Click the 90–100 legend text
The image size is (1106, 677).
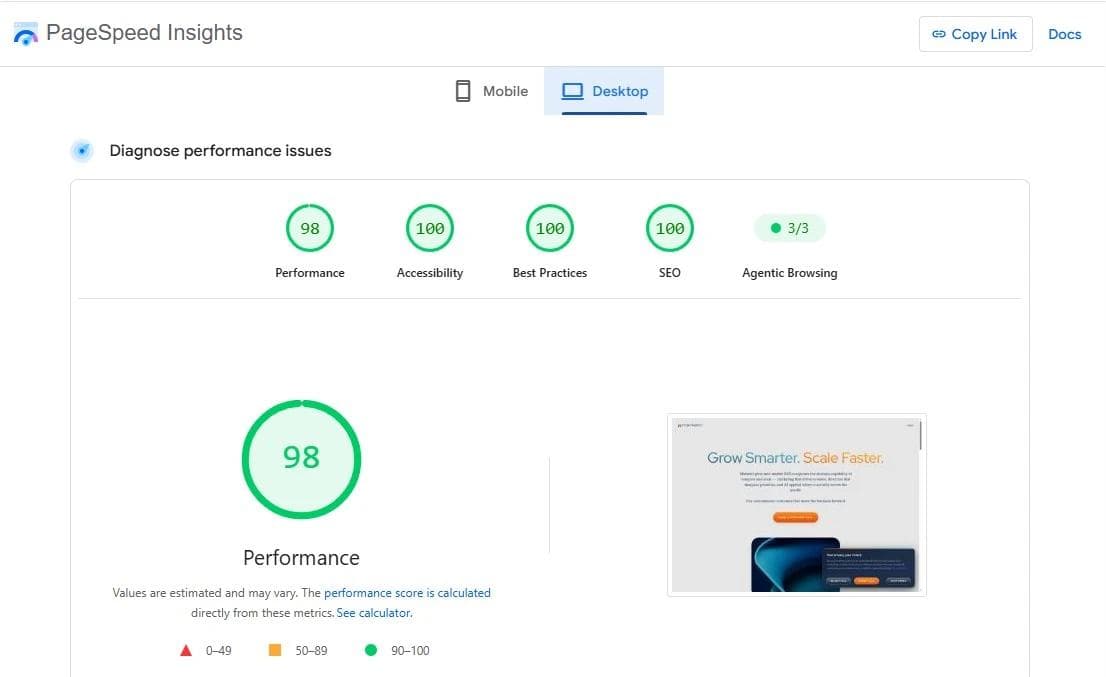point(410,651)
